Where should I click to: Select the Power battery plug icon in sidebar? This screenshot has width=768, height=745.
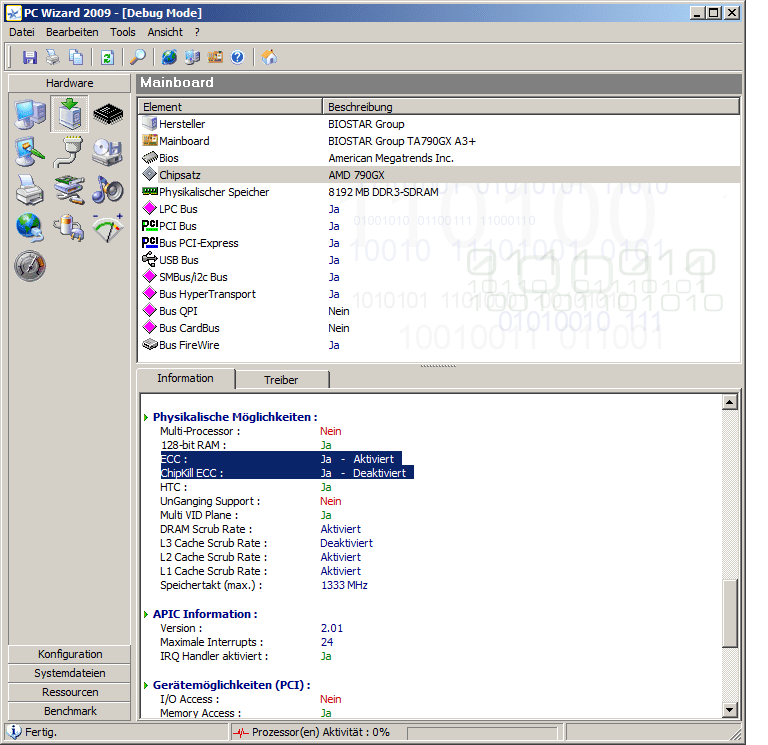tap(69, 227)
